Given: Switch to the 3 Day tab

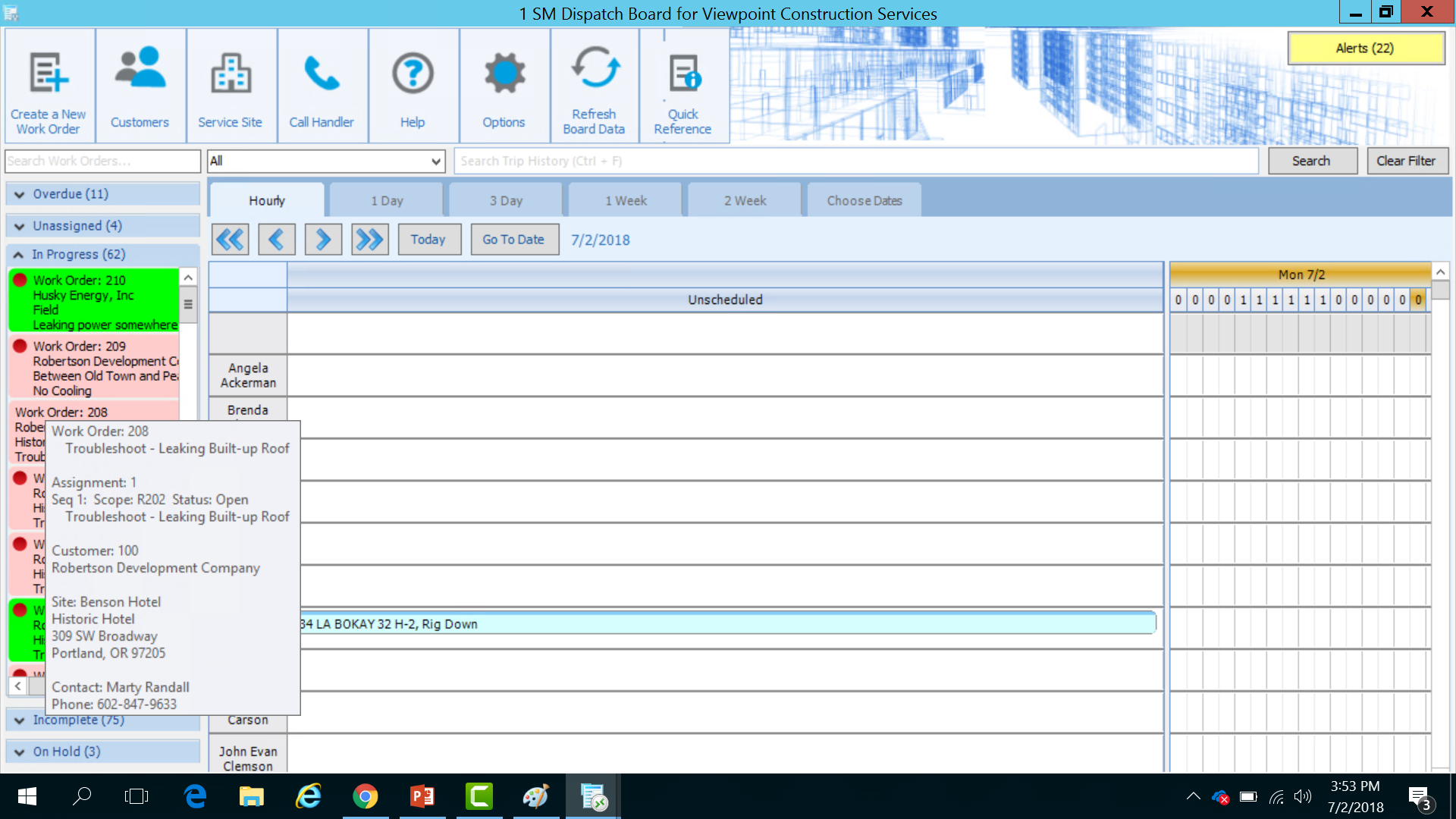Looking at the screenshot, I should pyautogui.click(x=506, y=201).
